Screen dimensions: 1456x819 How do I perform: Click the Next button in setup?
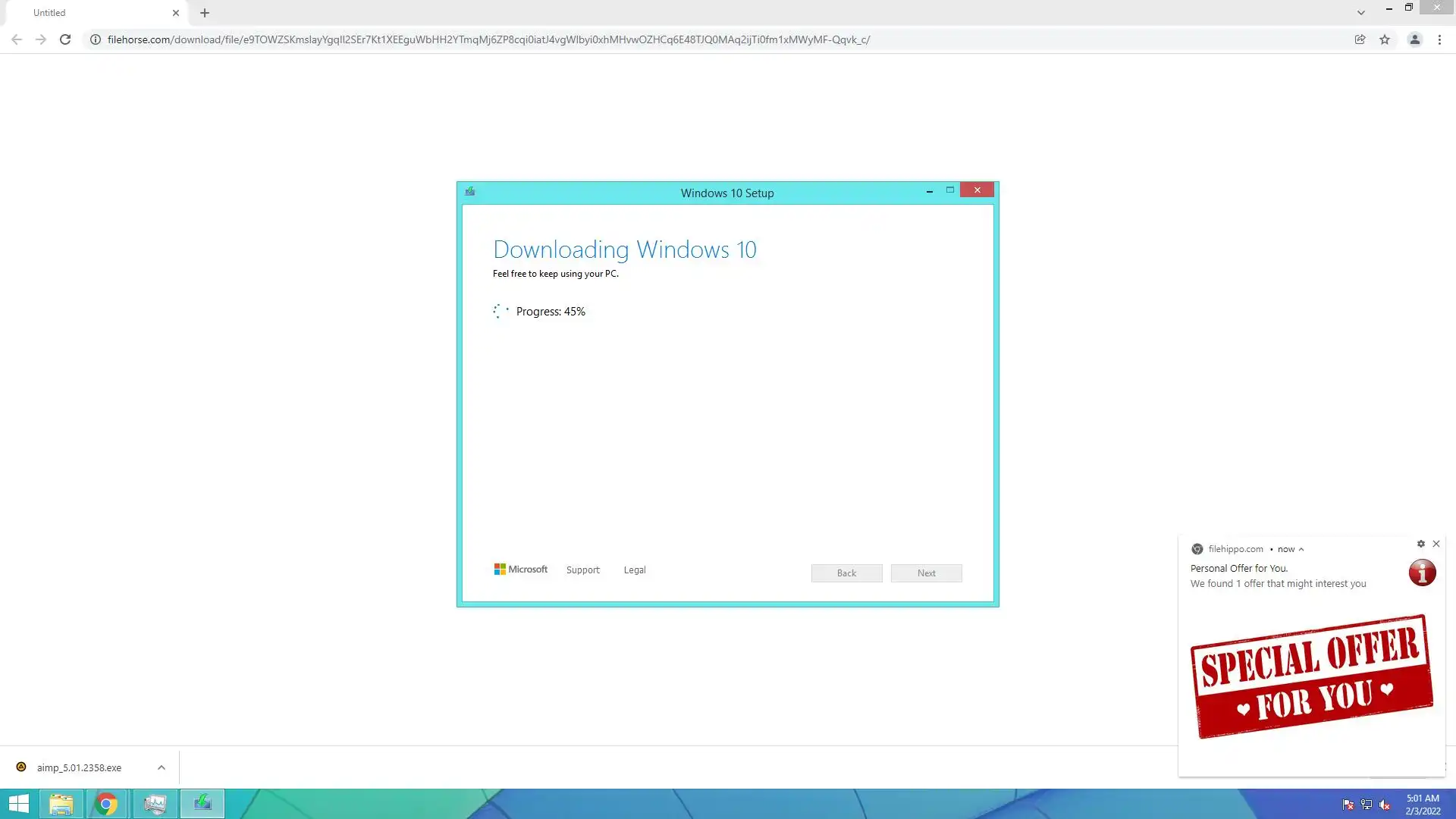click(926, 573)
